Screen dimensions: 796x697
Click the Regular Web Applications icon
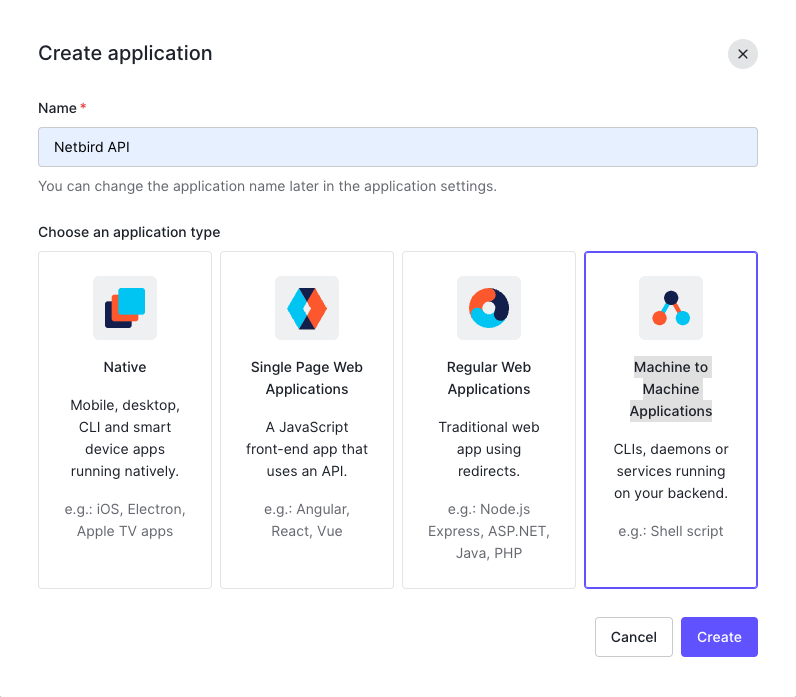tap(489, 308)
